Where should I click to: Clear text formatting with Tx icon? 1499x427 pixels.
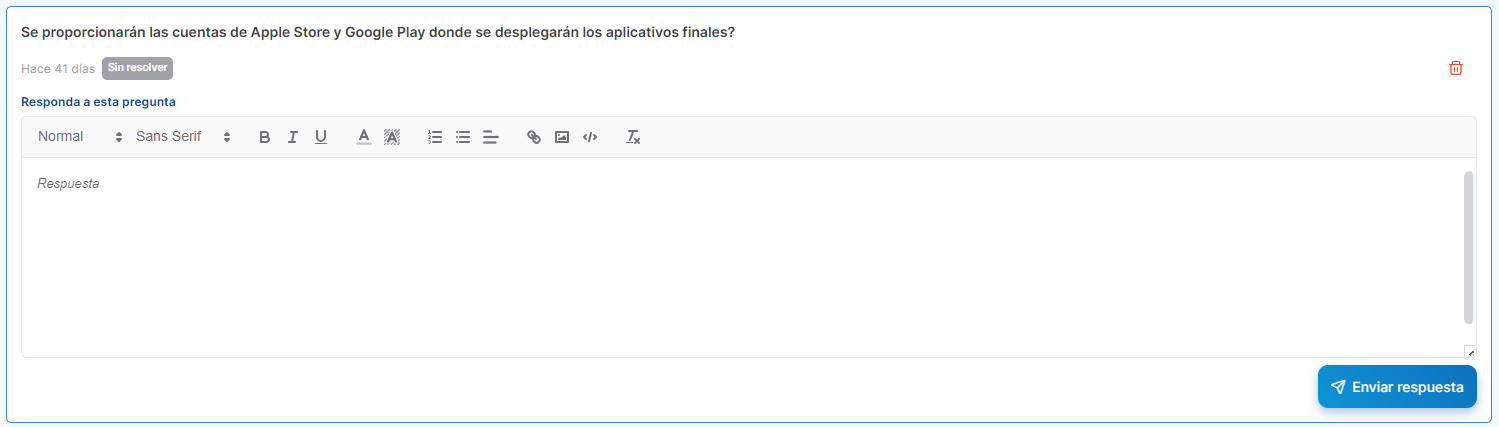tap(633, 137)
